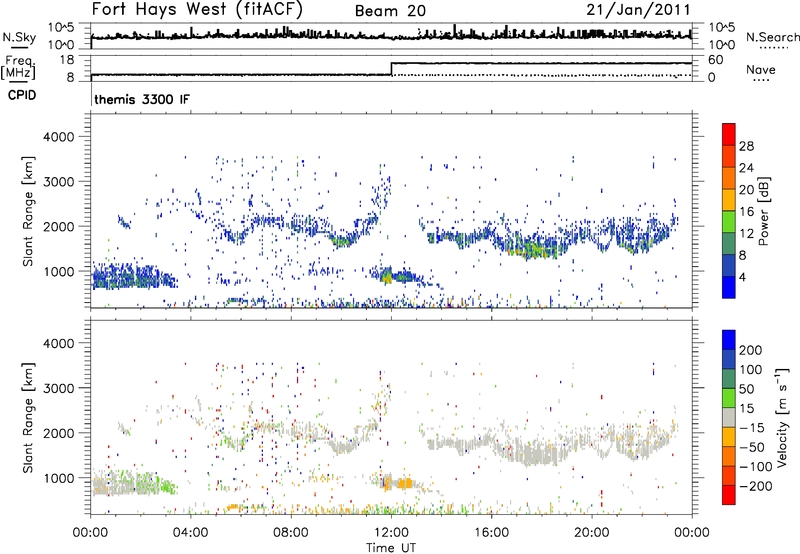Click the "04:00" time tick label
This screenshot has height=554, width=800.
click(x=191, y=533)
